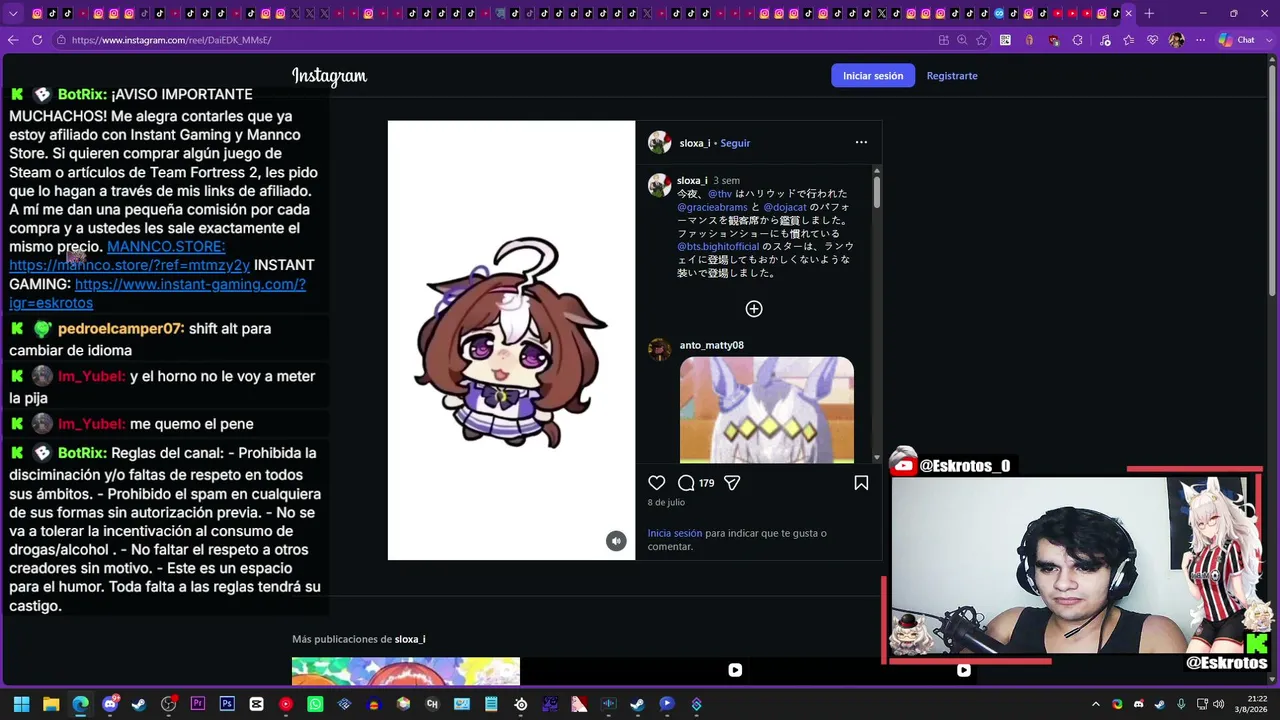The image size is (1280, 720).
Task: Open the Windows Start menu
Action: click(x=22, y=704)
